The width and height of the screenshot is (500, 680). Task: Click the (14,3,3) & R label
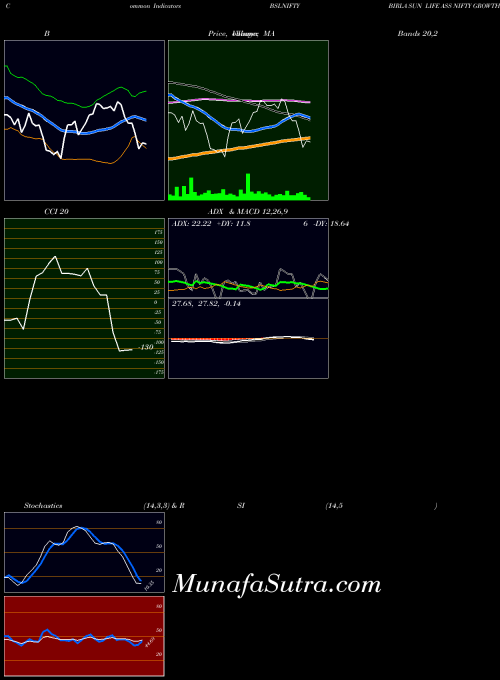(164, 506)
